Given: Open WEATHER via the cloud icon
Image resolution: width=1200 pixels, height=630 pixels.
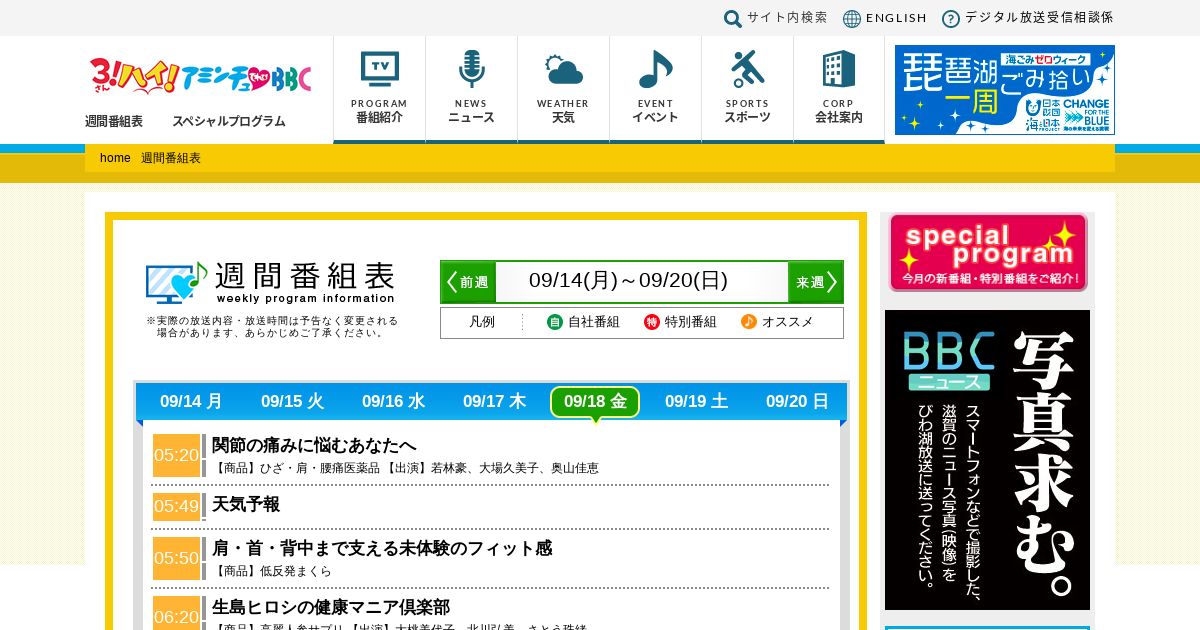Looking at the screenshot, I should 564,70.
